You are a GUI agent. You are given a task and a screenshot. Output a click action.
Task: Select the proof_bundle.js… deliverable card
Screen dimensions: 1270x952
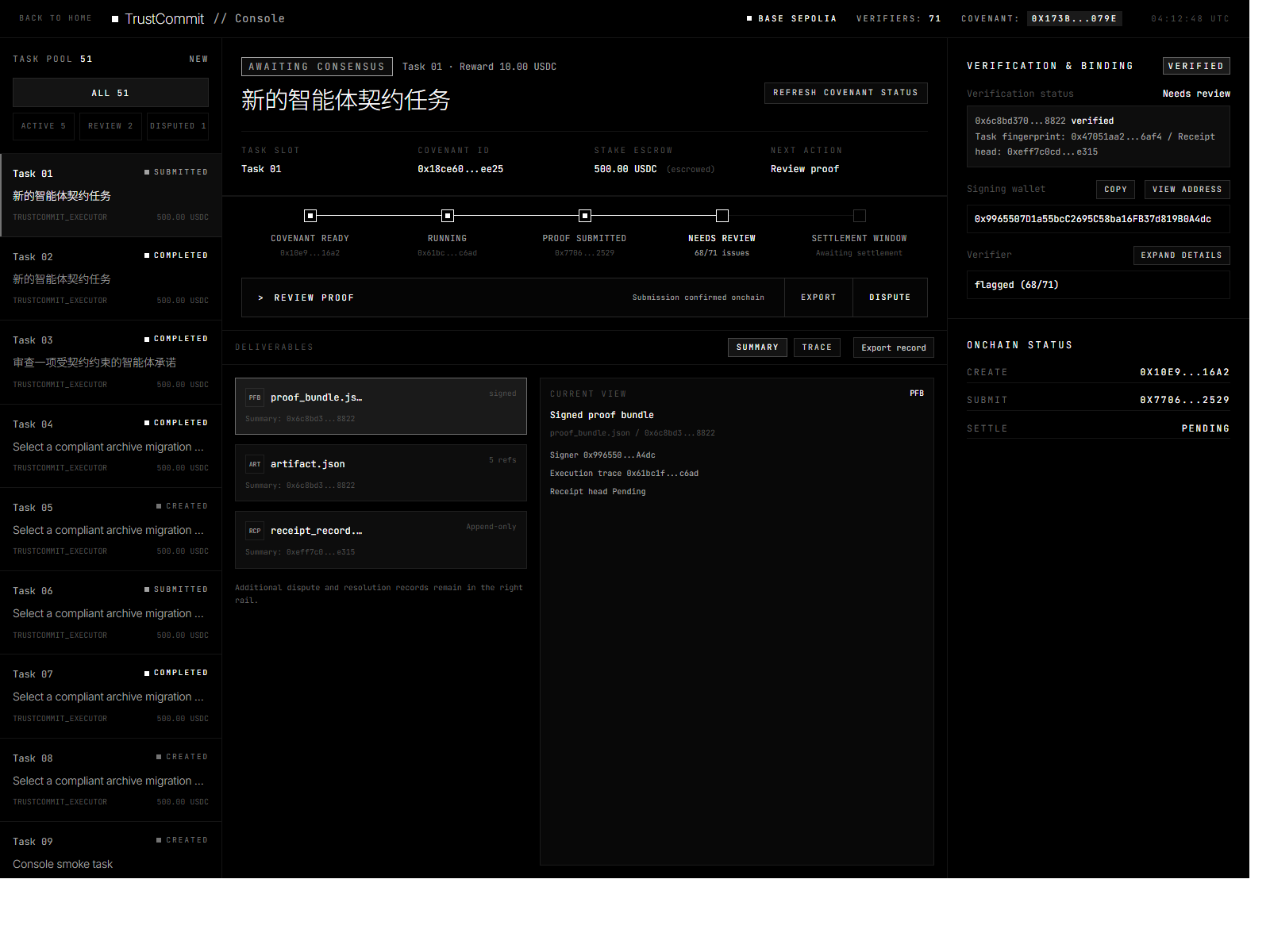click(x=381, y=406)
